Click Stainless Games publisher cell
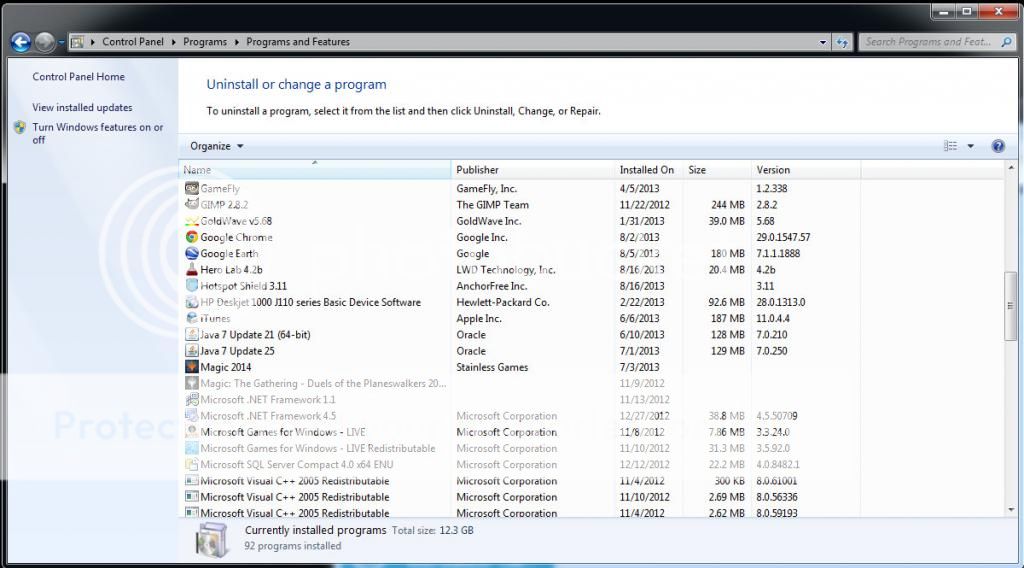1024x568 pixels. point(492,368)
